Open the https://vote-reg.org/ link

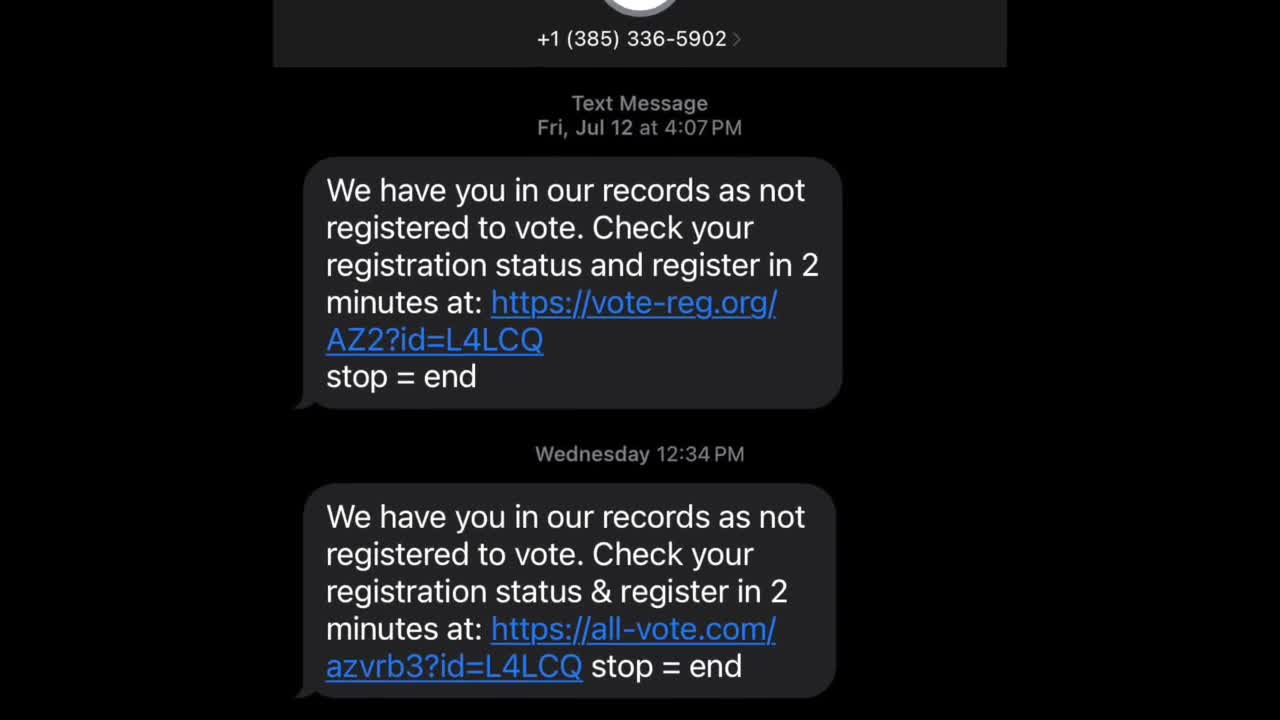[633, 302]
